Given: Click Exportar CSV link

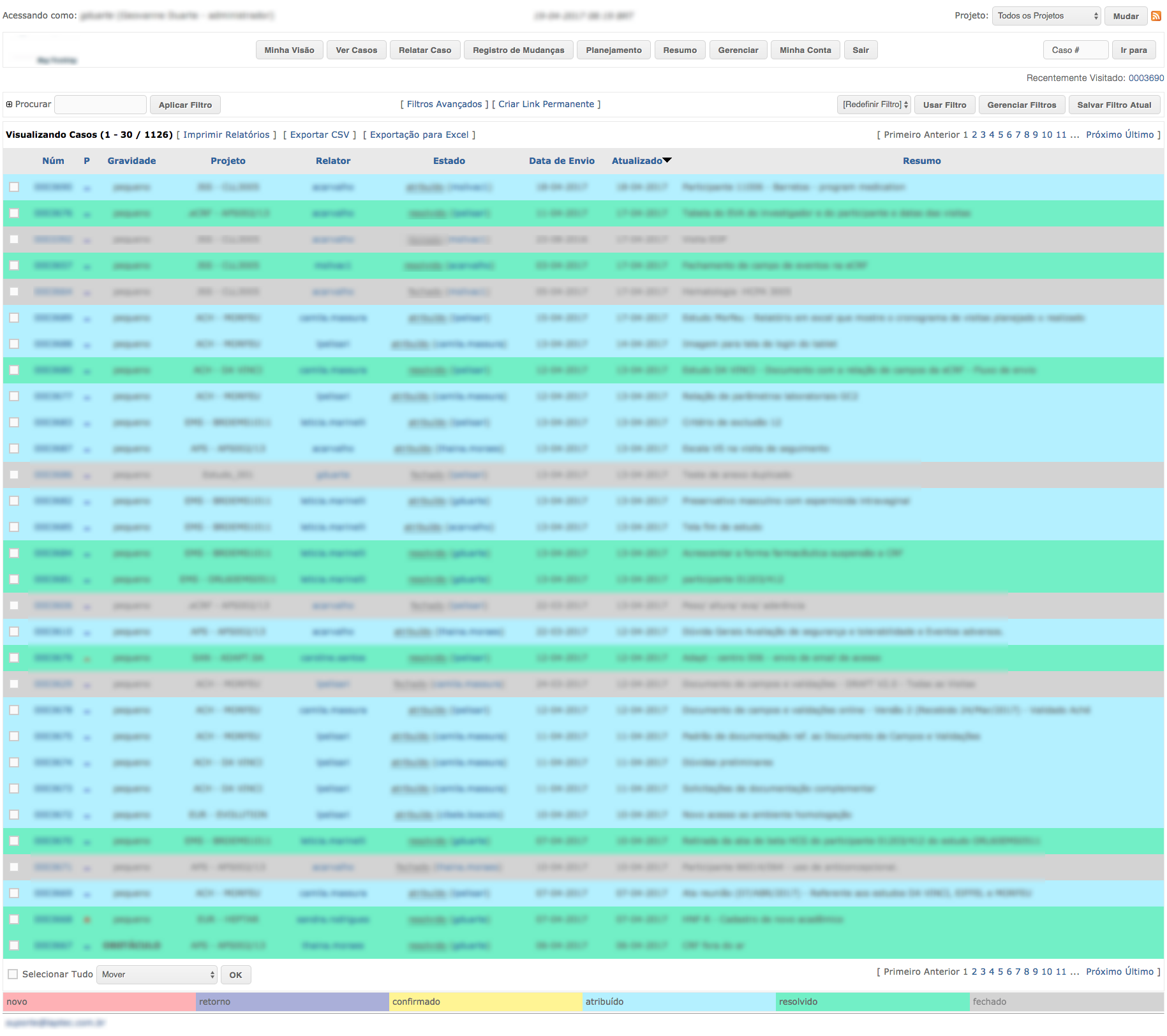Looking at the screenshot, I should [320, 135].
